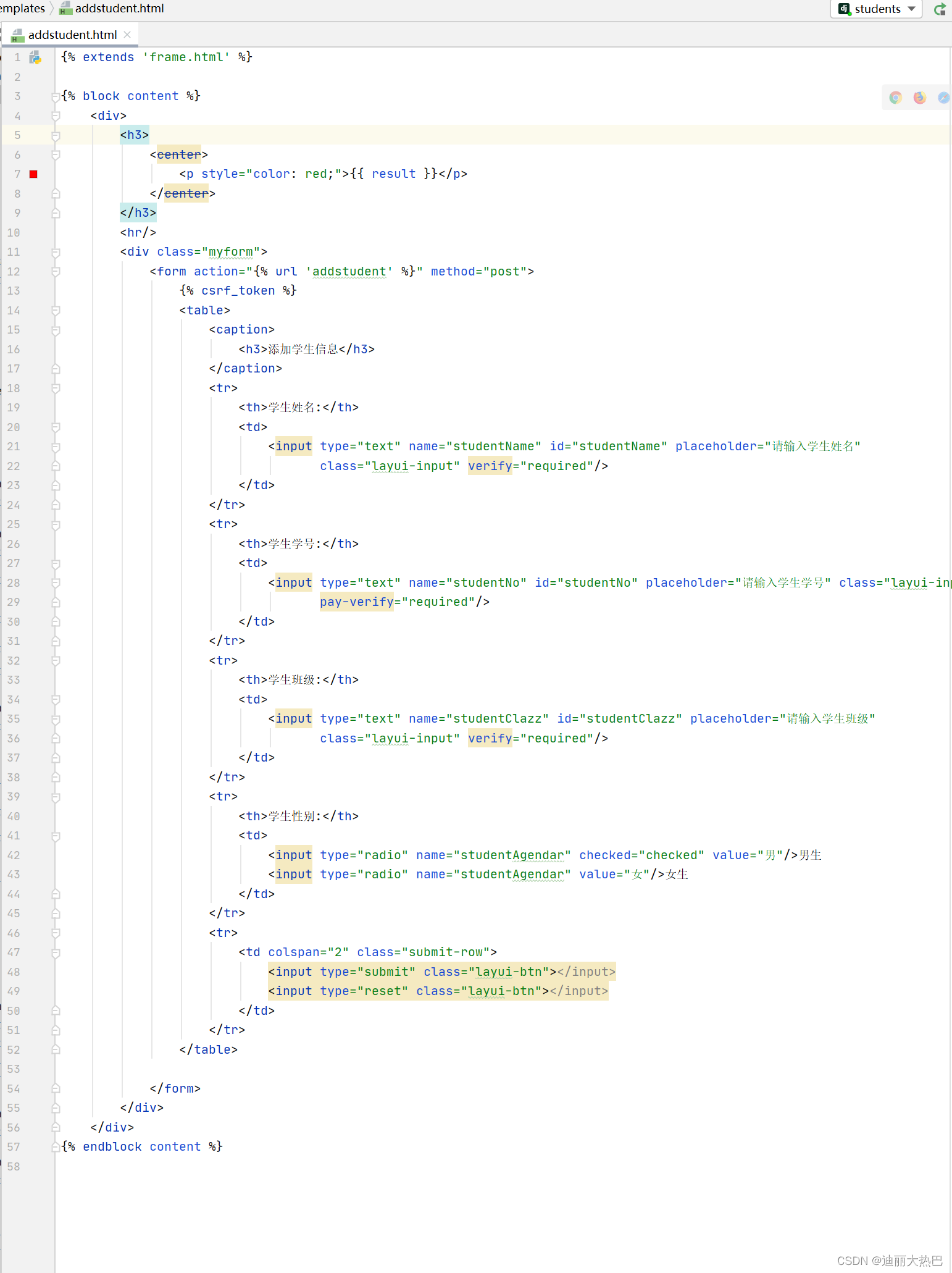
Task: Click the red color swatch on line 7
Action: [x=33, y=174]
